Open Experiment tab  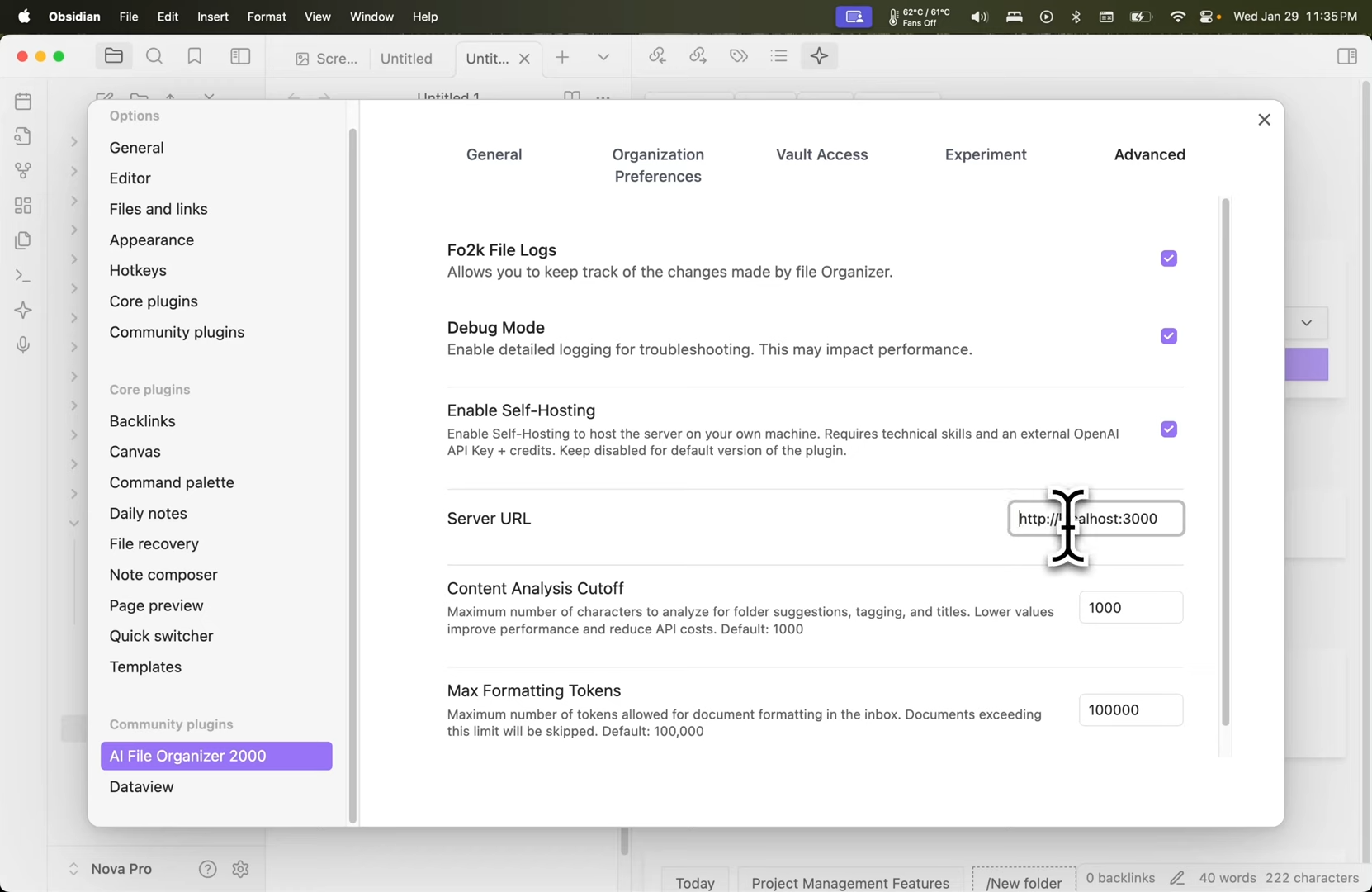click(x=986, y=154)
